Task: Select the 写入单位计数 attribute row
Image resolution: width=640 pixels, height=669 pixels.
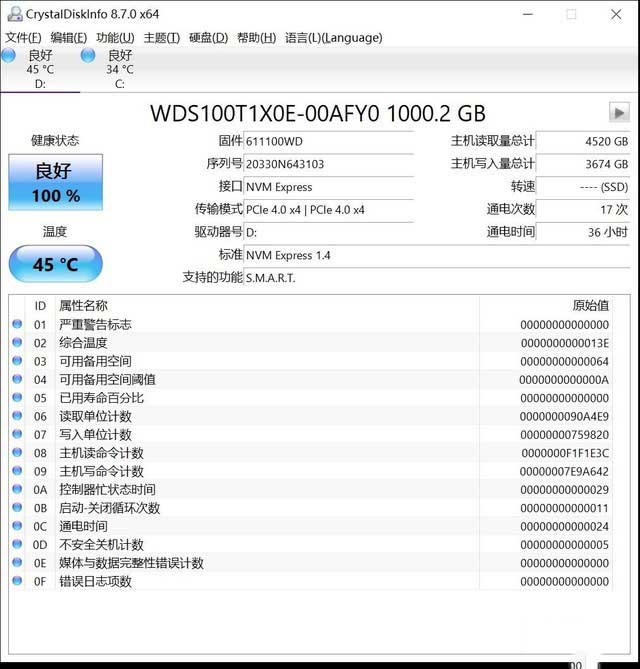Action: (x=311, y=434)
